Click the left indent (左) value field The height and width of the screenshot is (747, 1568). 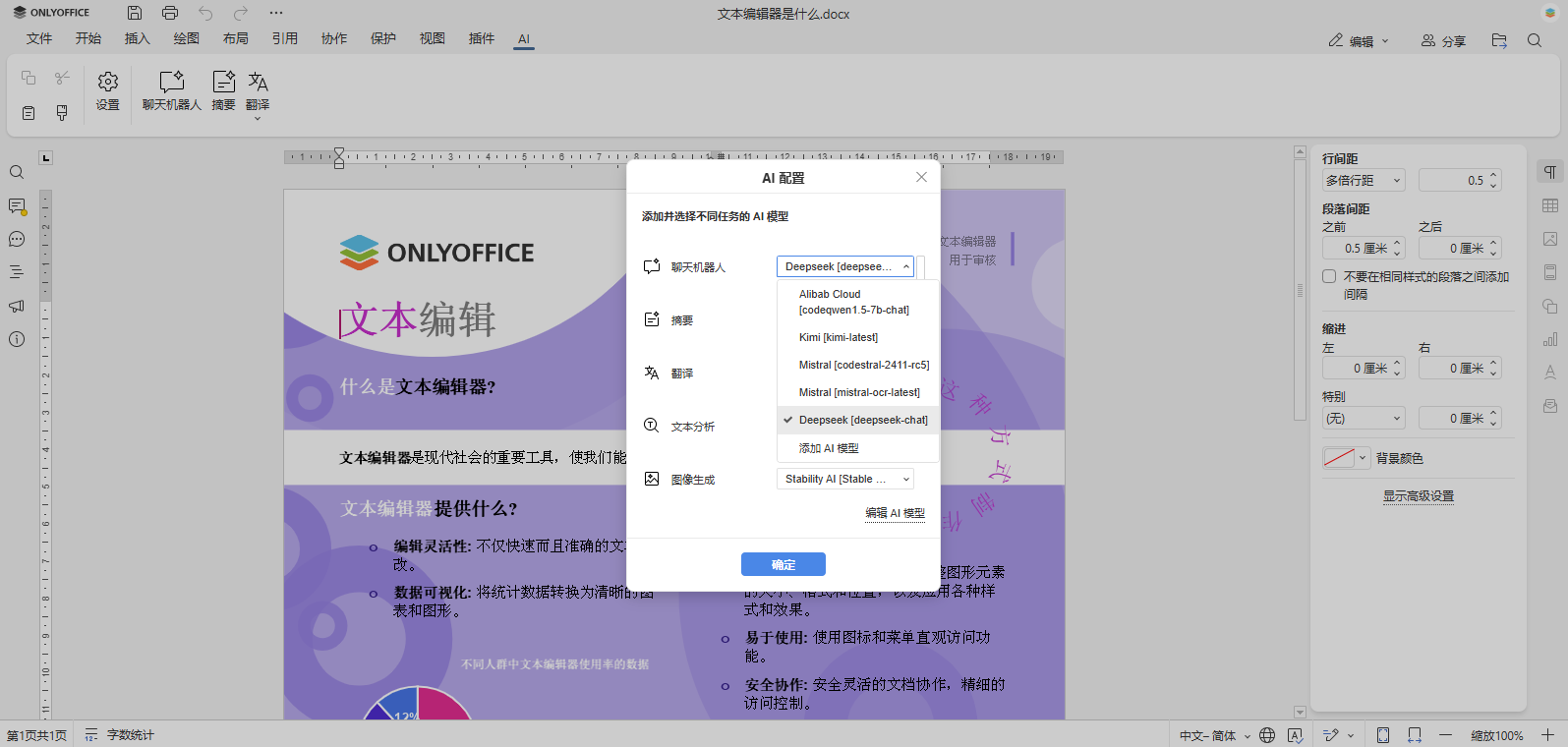point(1357,368)
